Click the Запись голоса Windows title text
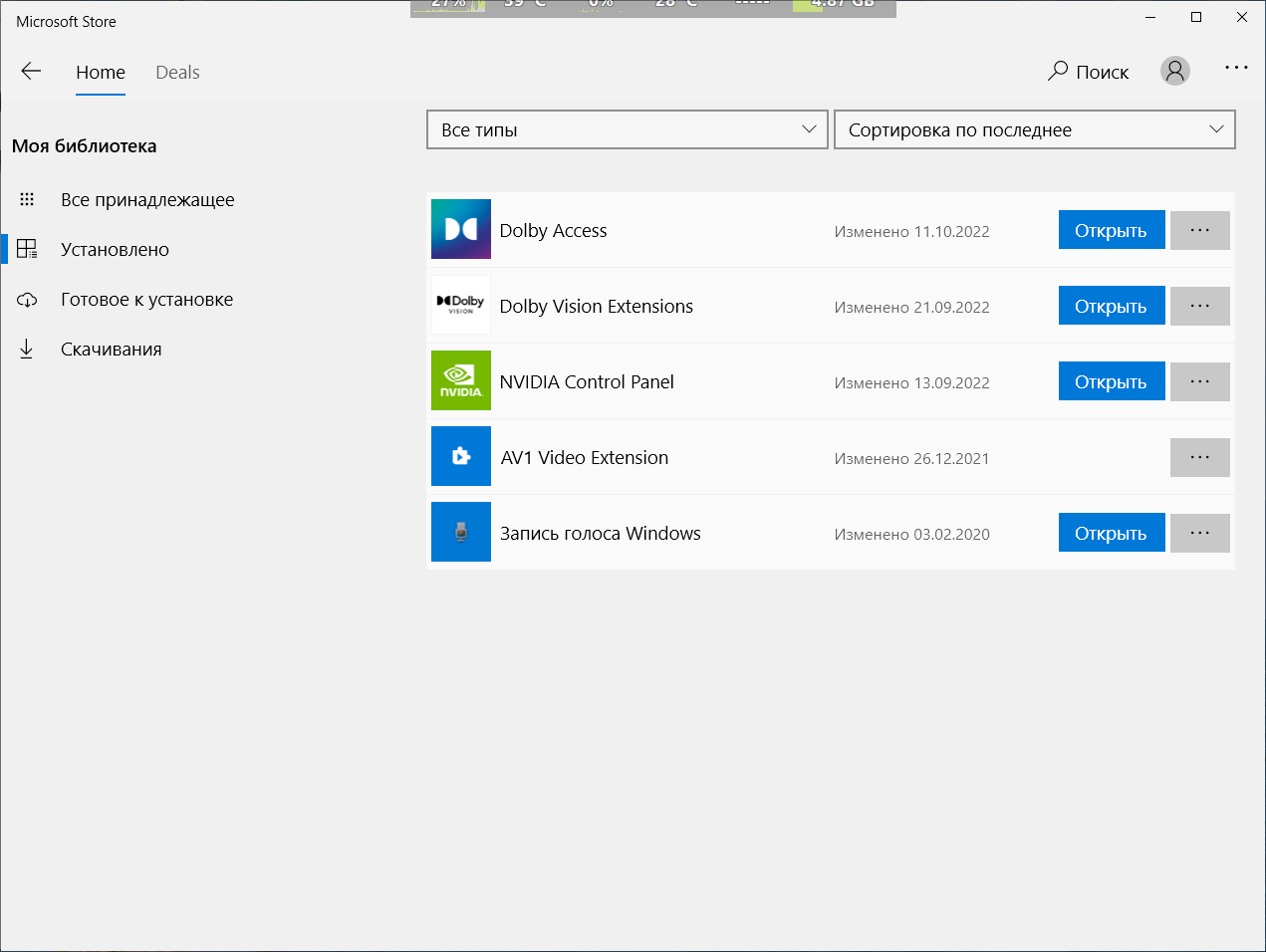 601,533
